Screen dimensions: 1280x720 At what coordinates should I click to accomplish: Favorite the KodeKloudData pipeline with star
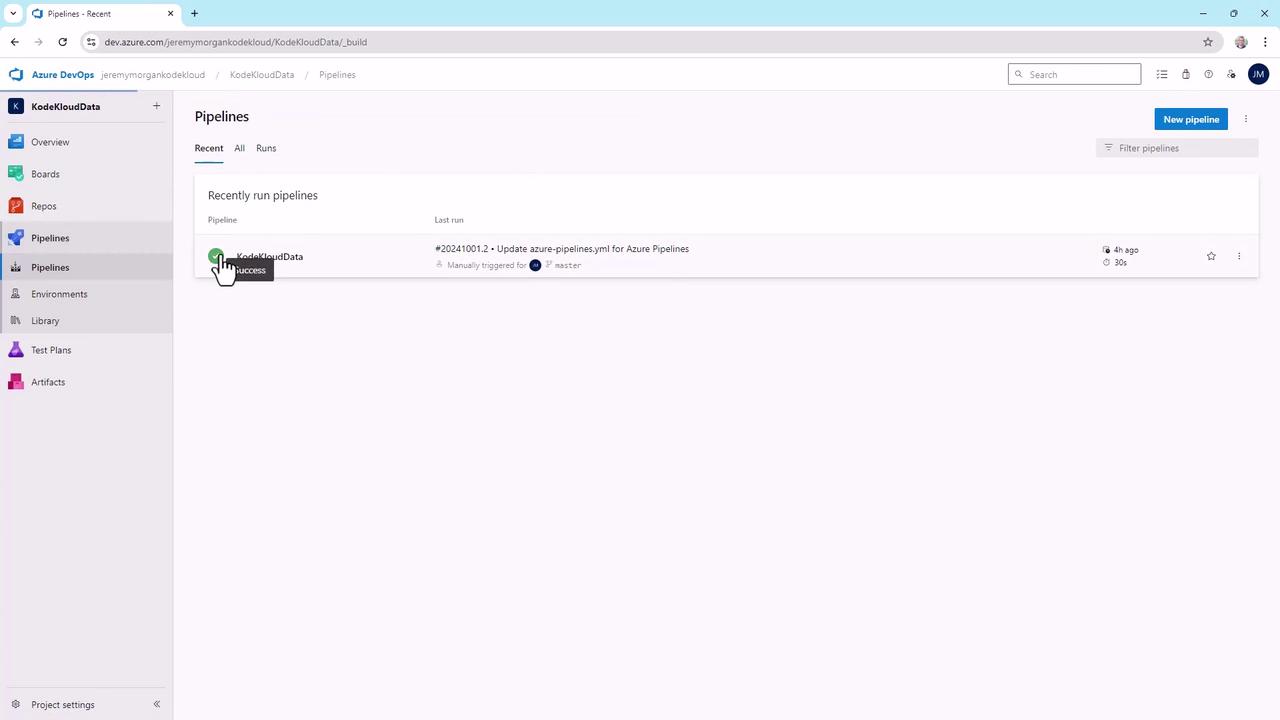1211,257
